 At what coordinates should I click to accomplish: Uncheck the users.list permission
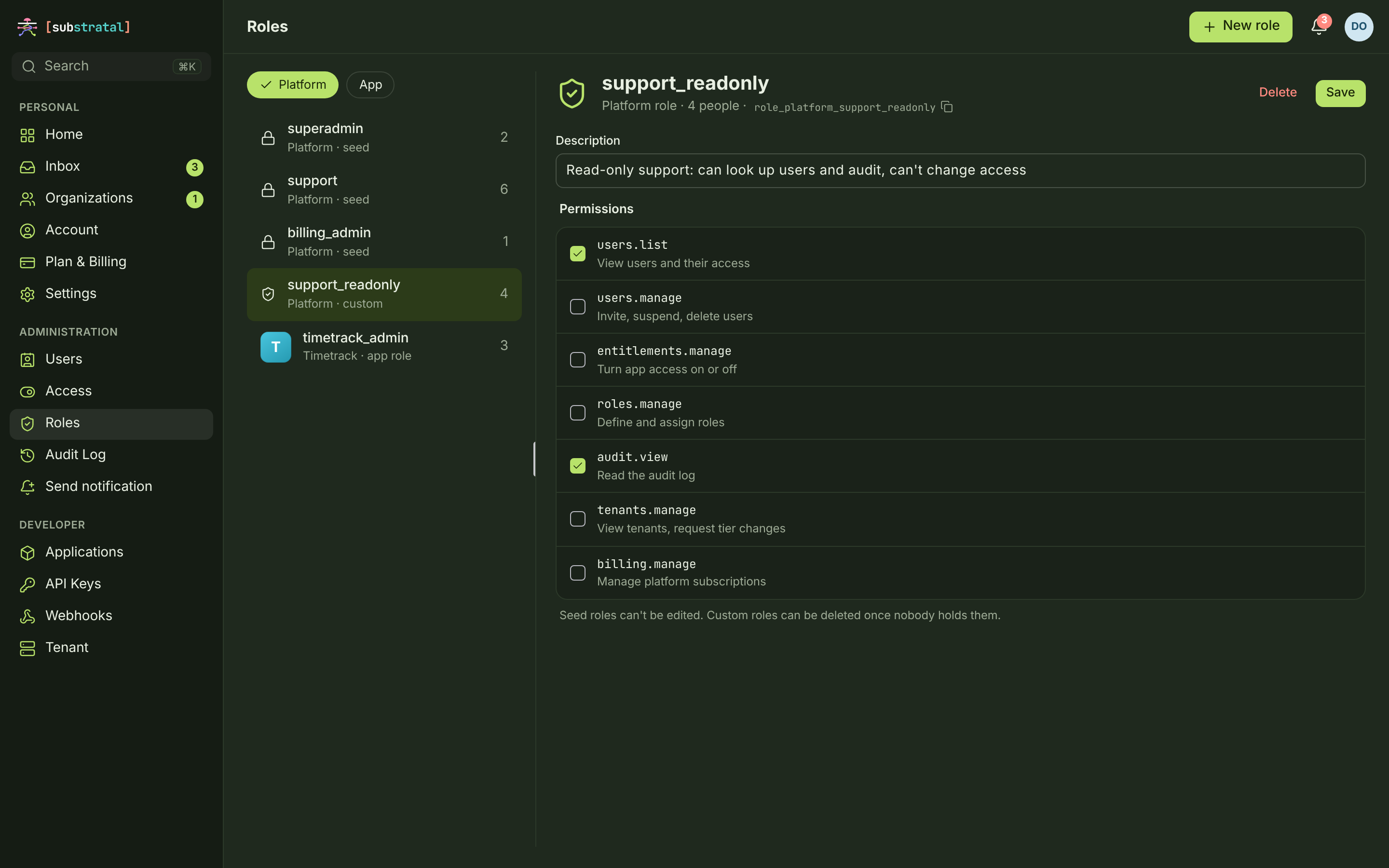point(577,254)
